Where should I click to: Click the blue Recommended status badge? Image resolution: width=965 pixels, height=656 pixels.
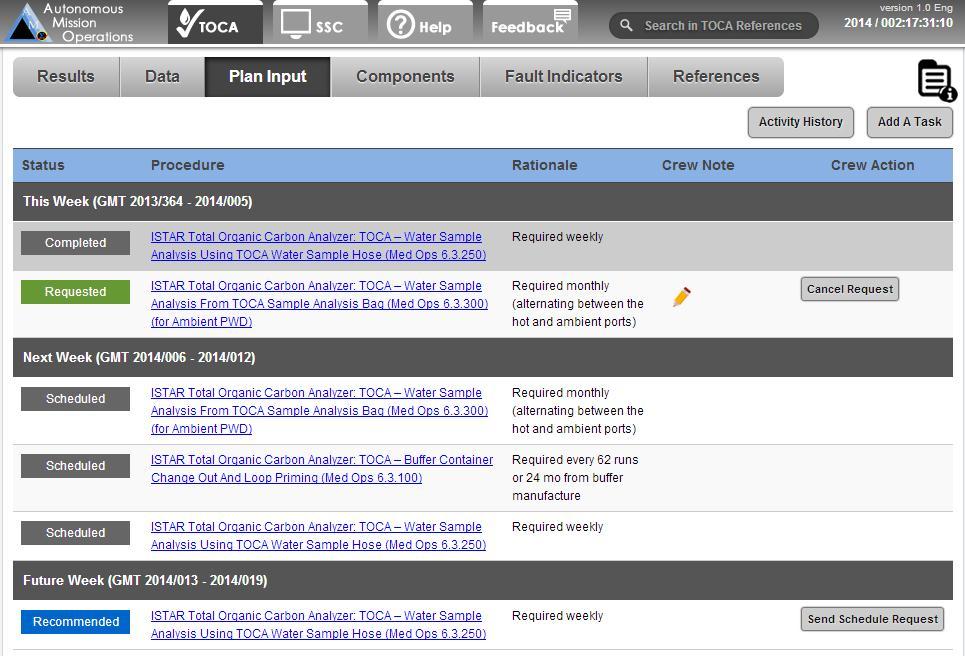pyautogui.click(x=75, y=622)
